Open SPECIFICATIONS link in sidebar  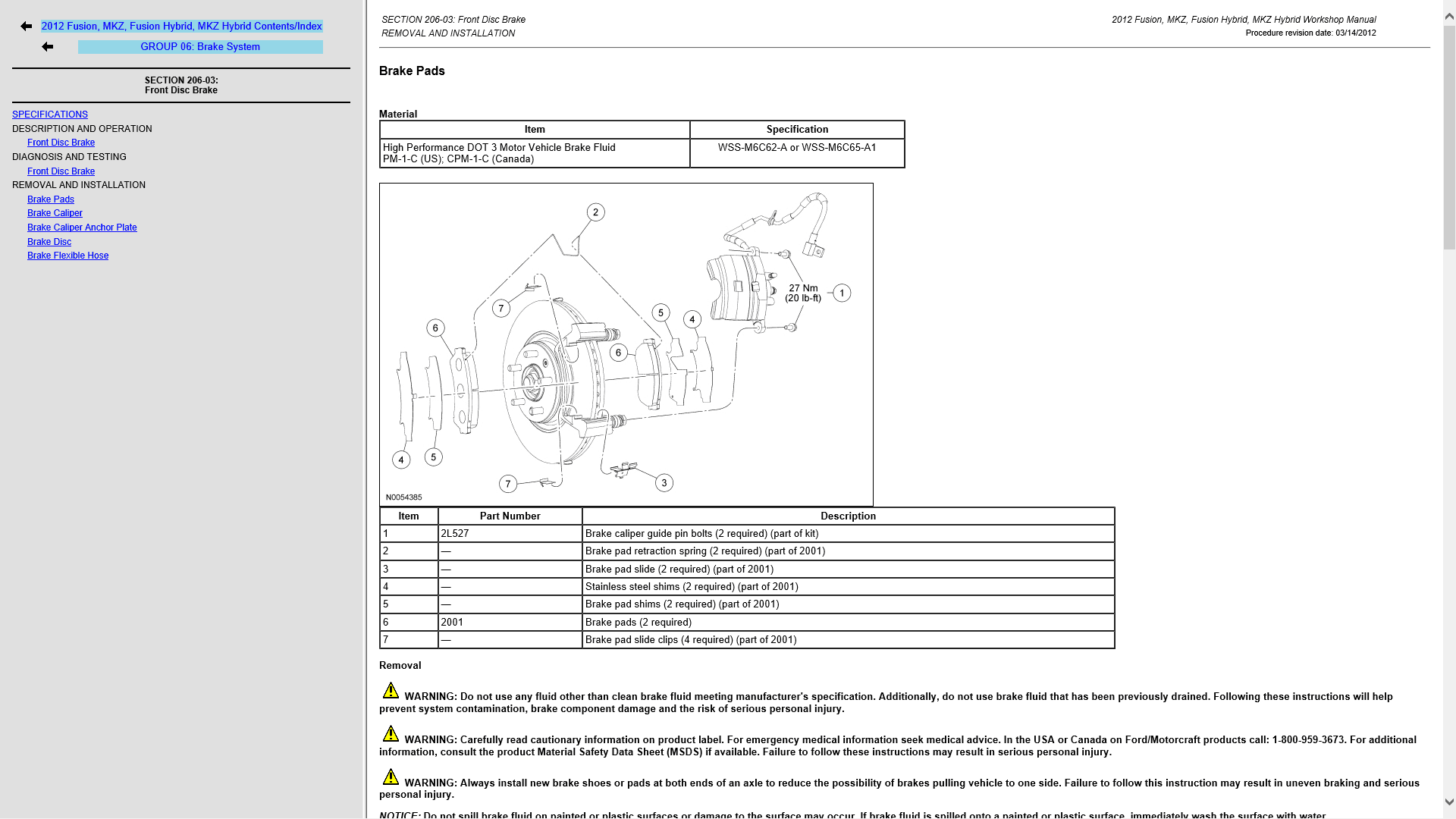[x=50, y=115]
